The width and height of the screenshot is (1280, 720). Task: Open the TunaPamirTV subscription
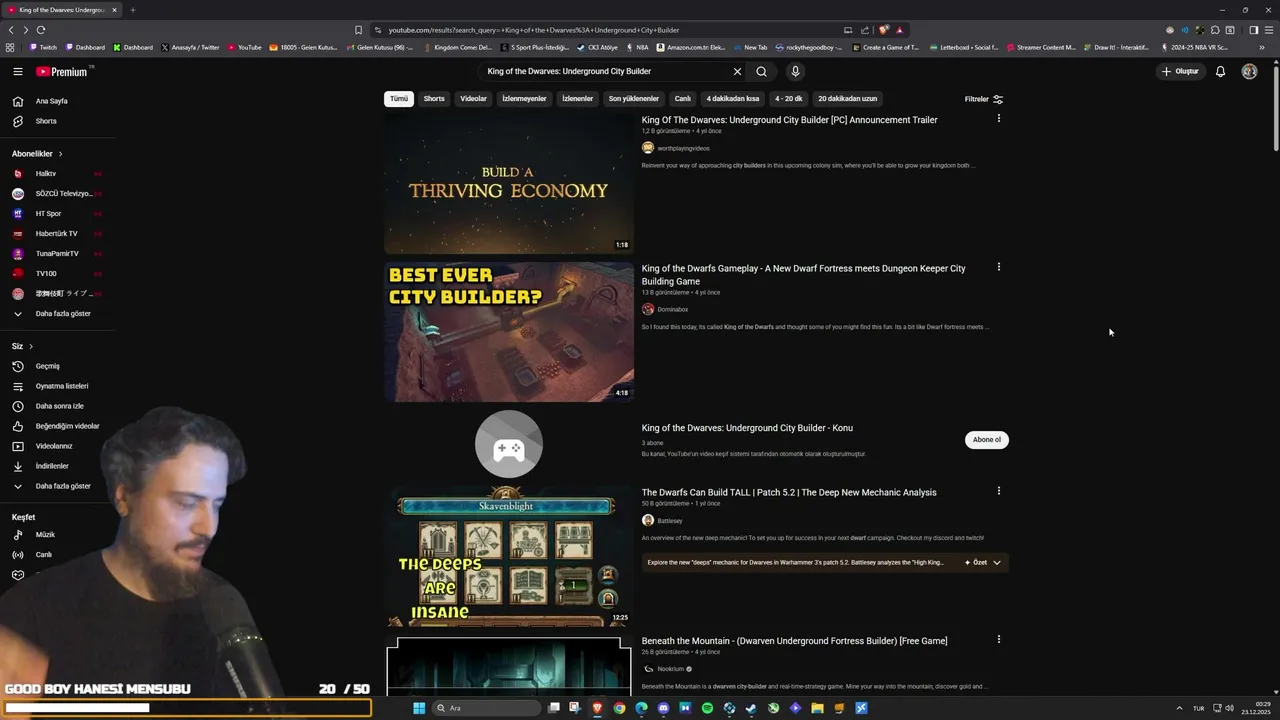click(x=57, y=254)
